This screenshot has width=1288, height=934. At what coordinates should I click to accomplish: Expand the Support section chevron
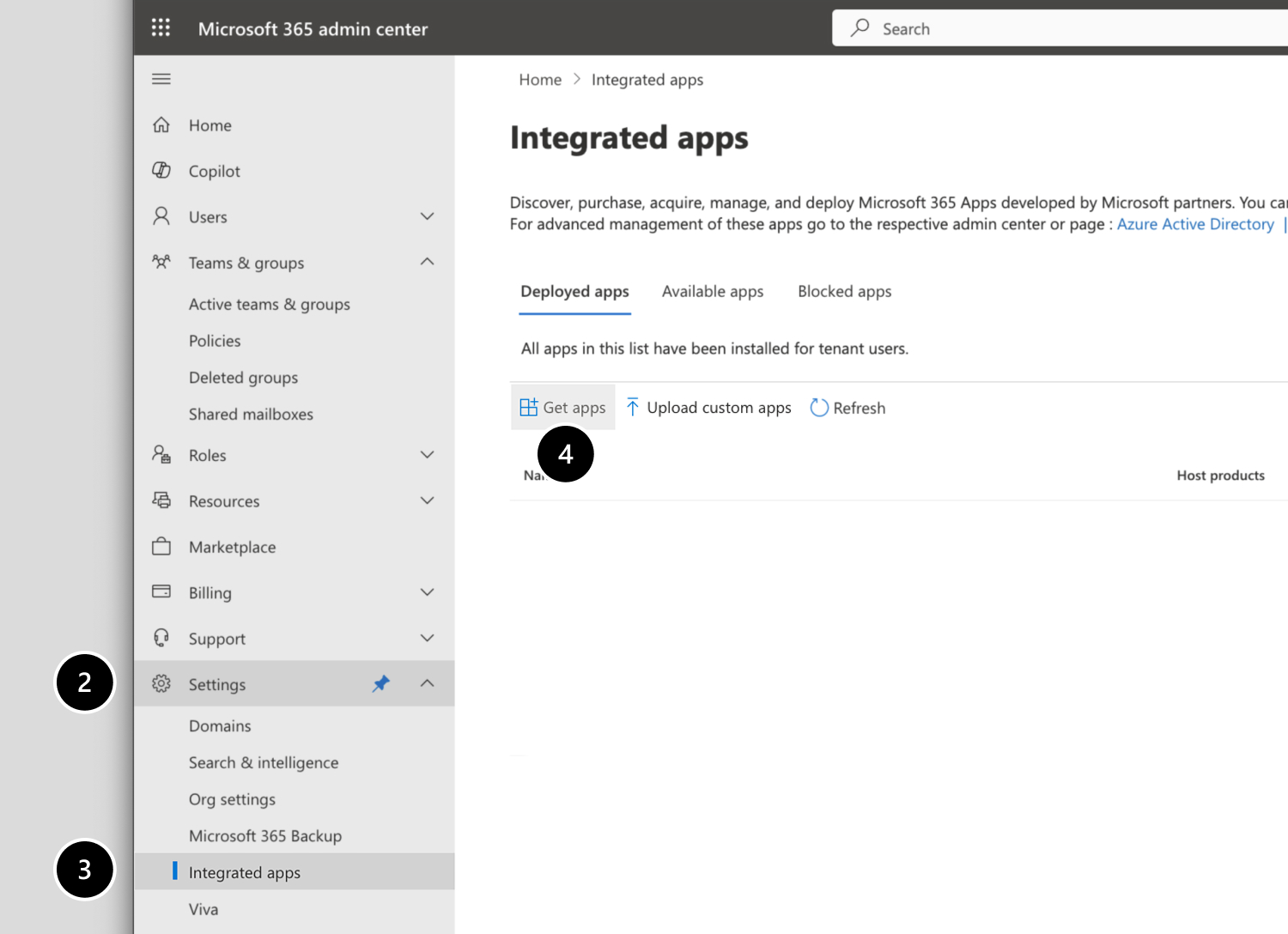[427, 638]
